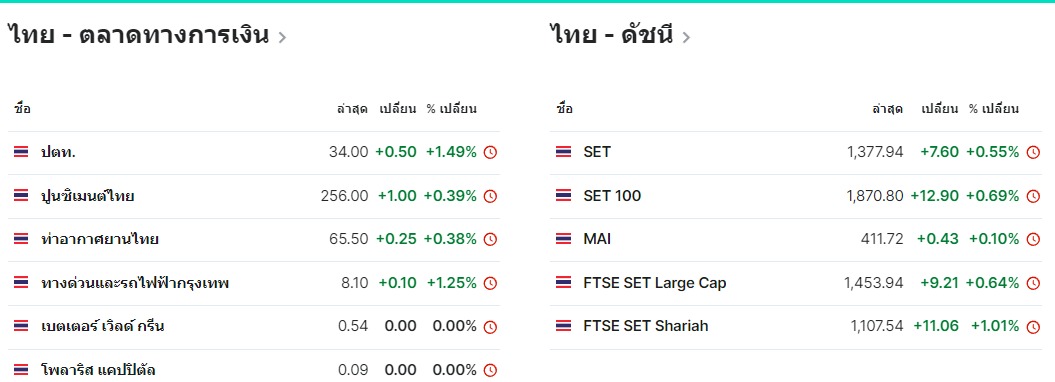
Task: Click clock icon in FTSE SET Shariah row
Action: [1033, 327]
